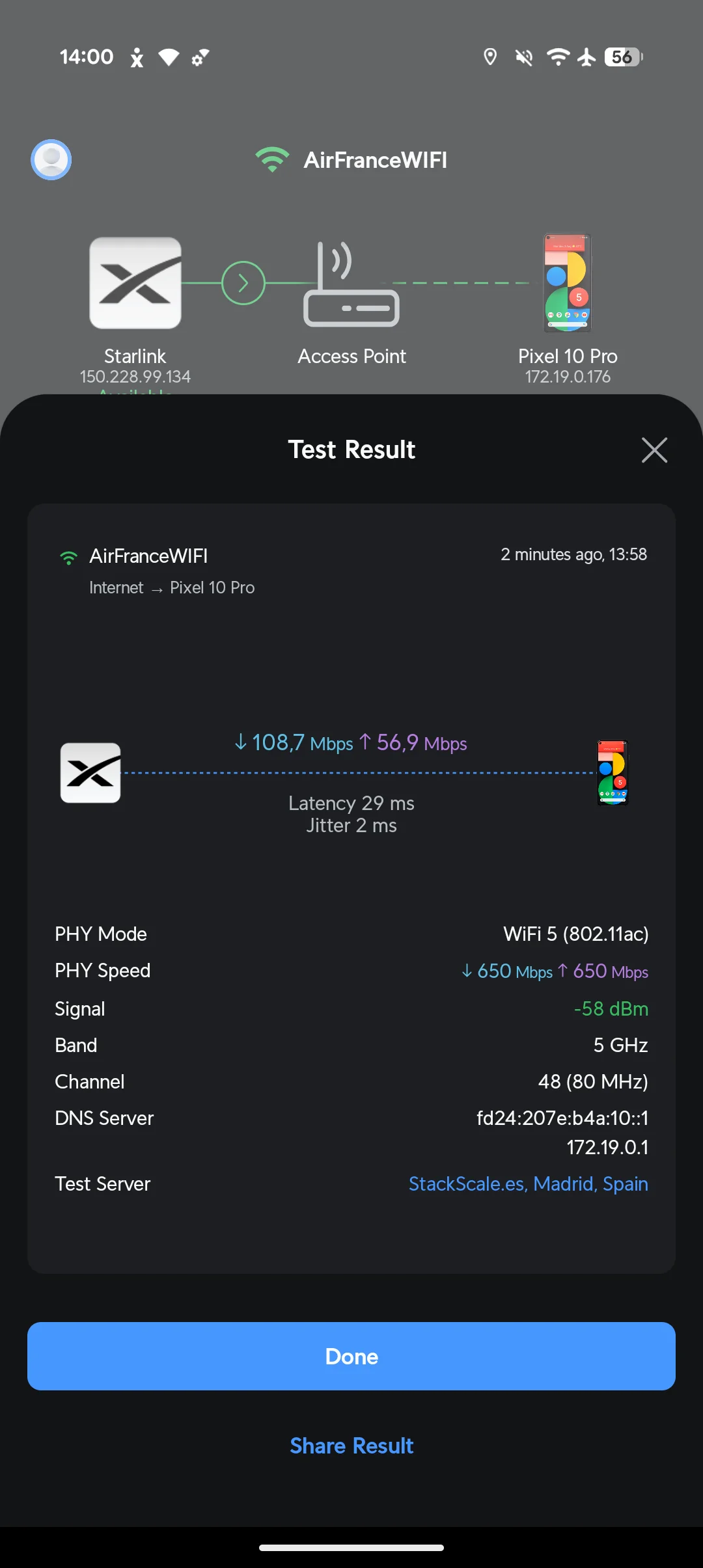Screen dimensions: 703x1568
Task: Tap the Pixel 10 Pro device icon at top
Action: tap(568, 283)
